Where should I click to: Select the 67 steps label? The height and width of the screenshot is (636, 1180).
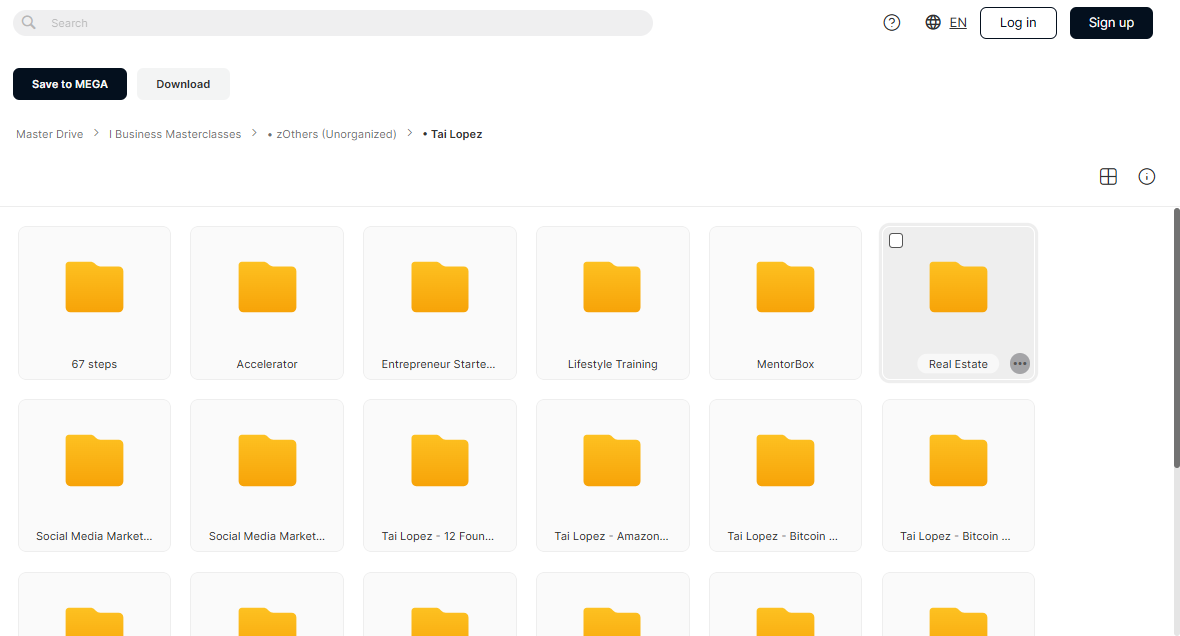(x=94, y=364)
